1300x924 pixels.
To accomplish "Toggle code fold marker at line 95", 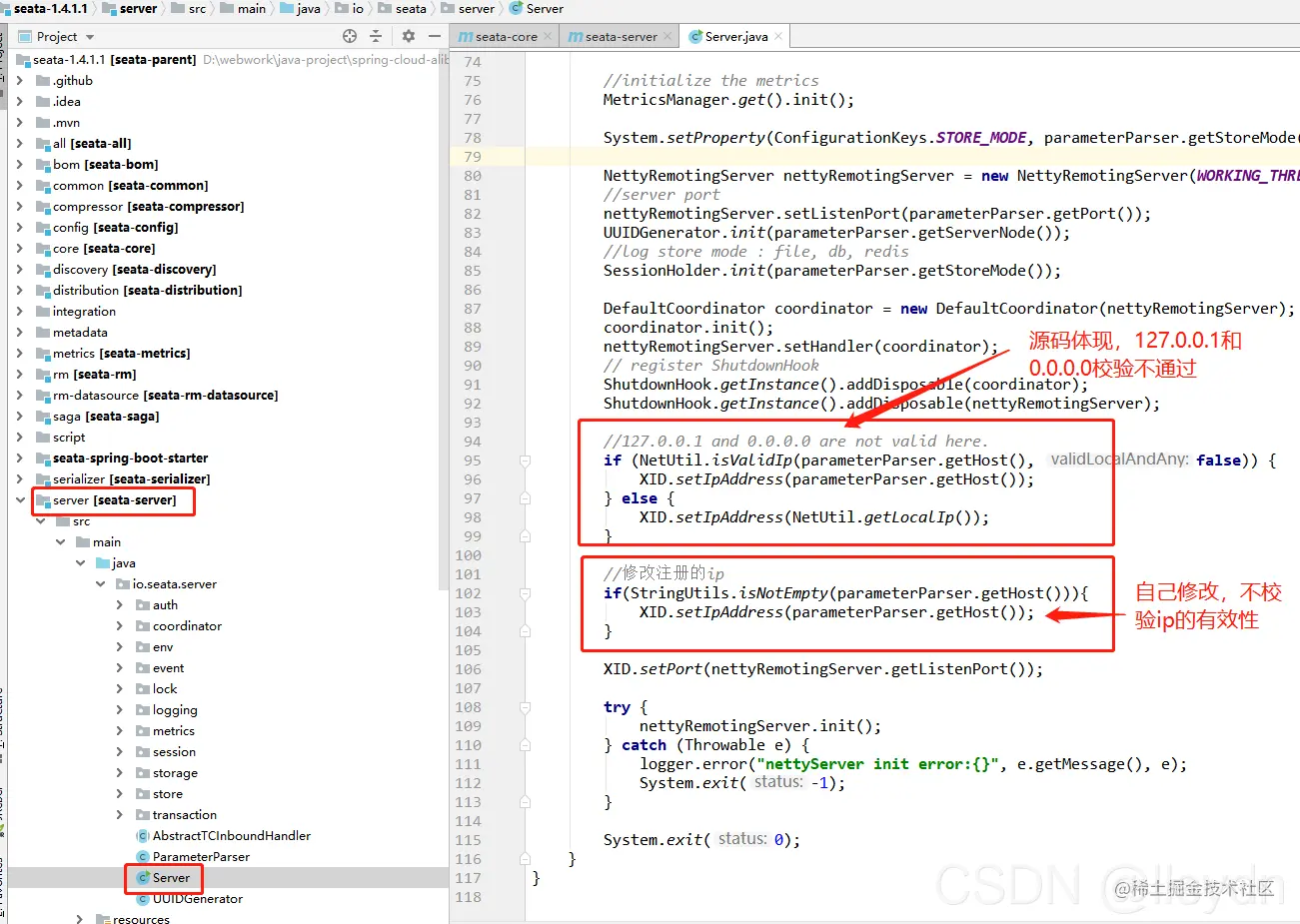I will [x=525, y=461].
